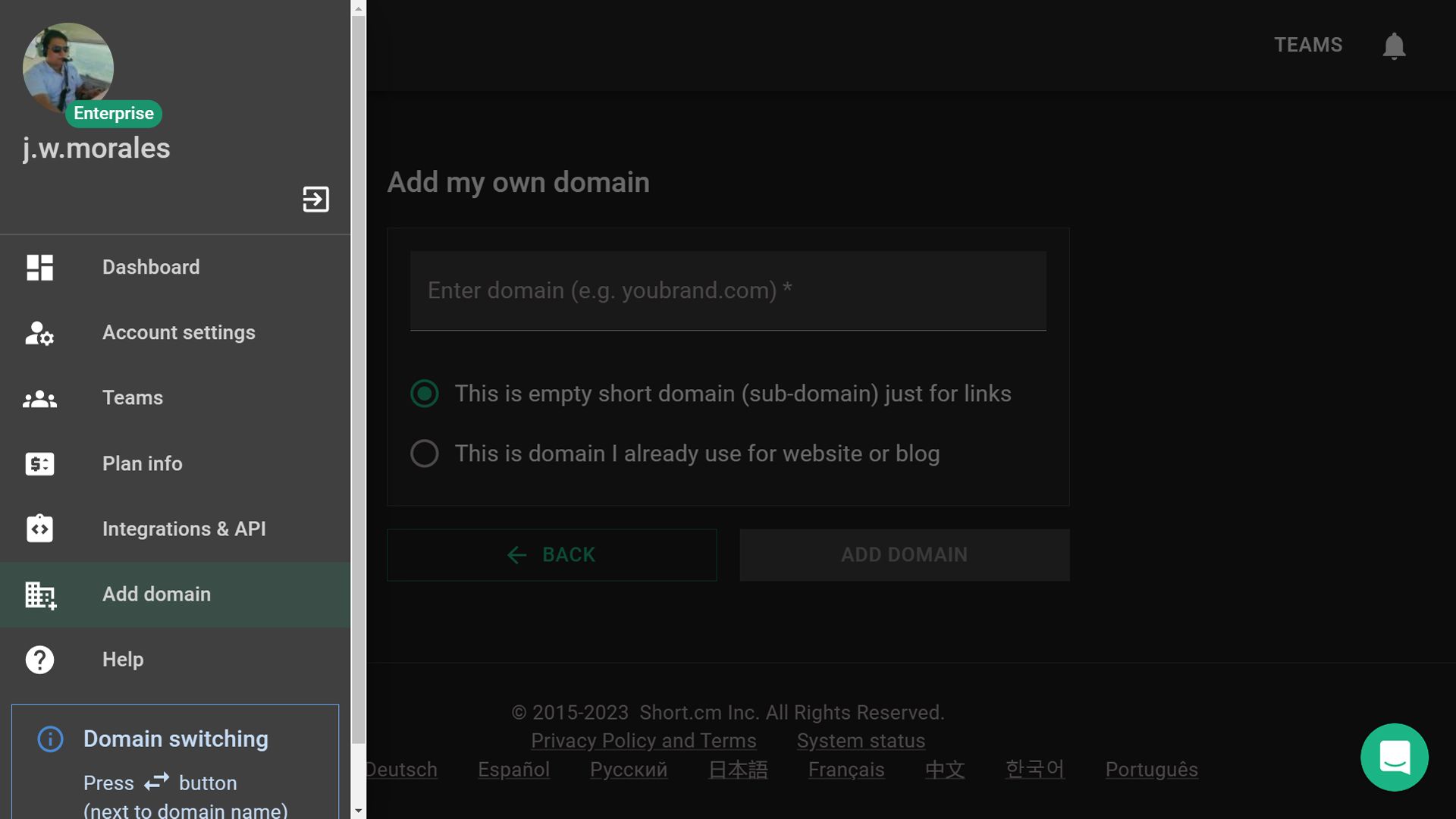
Task: Click the sidebar scrollbar up arrow
Action: pyautogui.click(x=359, y=8)
